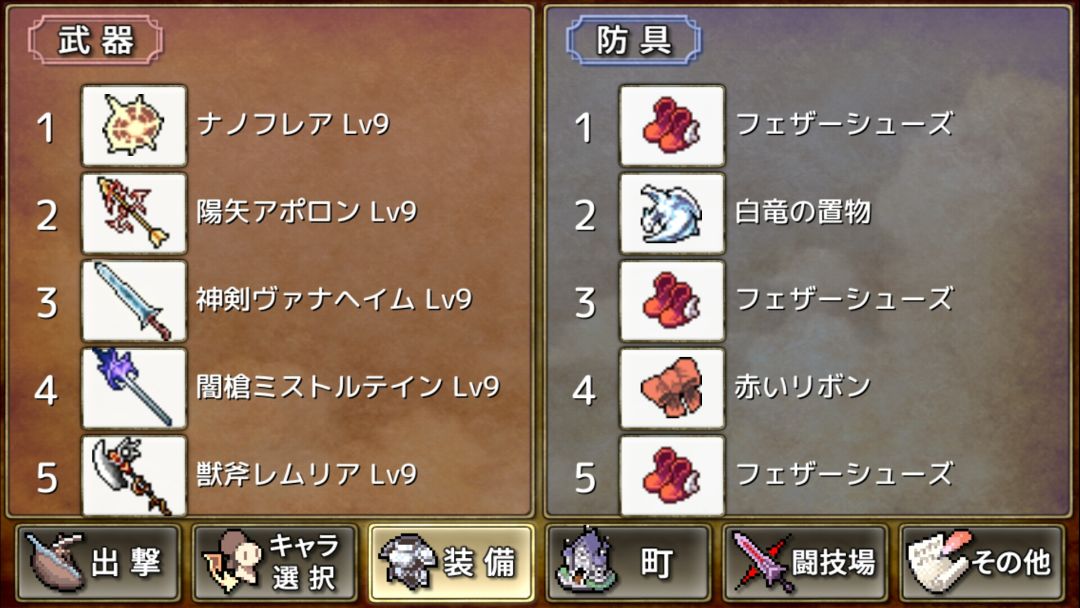This screenshot has height=608, width=1080.
Task: Switch to the キャラ選択 character tab
Action: (275, 563)
